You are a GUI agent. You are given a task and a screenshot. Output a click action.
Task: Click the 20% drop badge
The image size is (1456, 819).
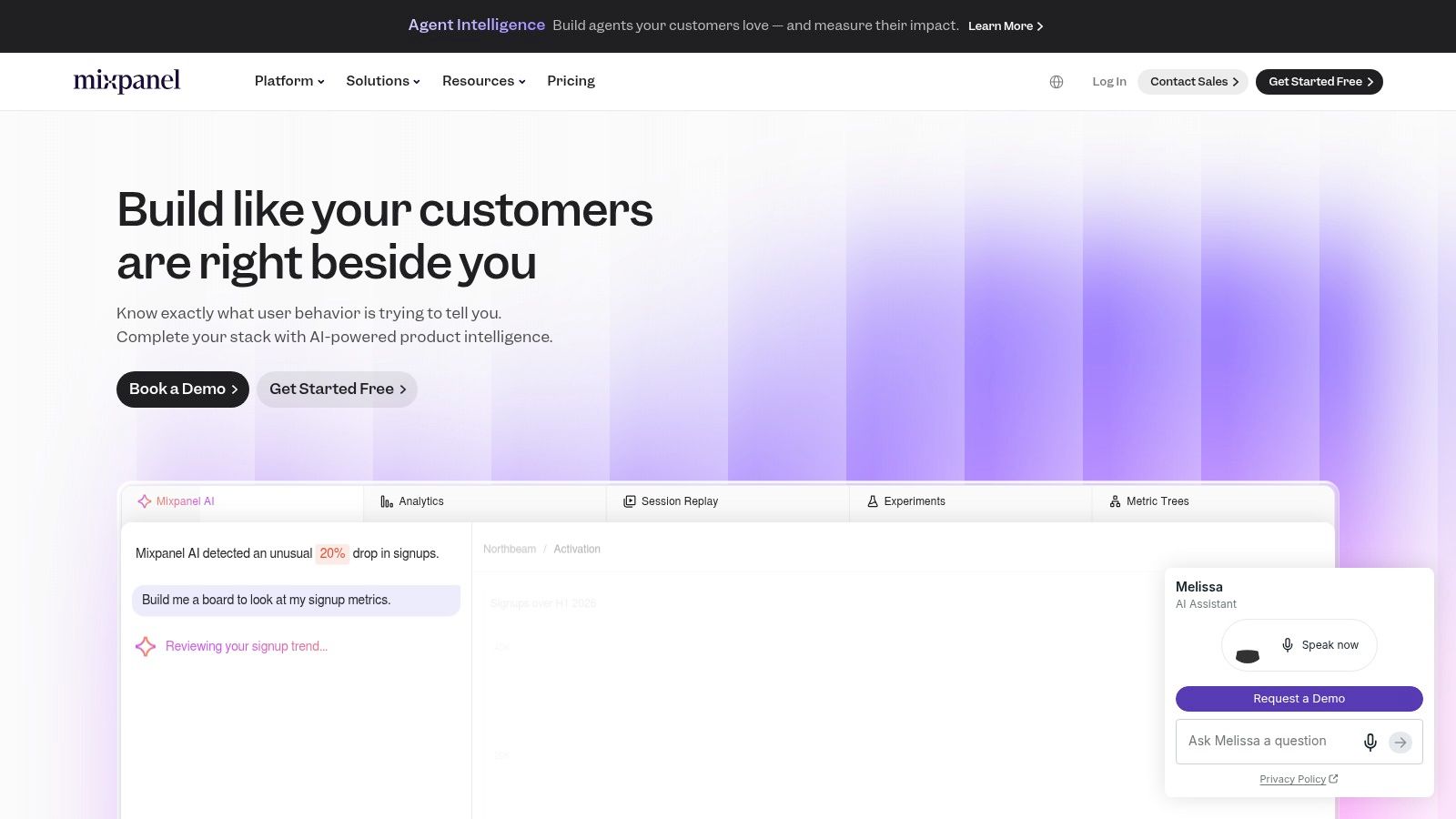tap(332, 553)
